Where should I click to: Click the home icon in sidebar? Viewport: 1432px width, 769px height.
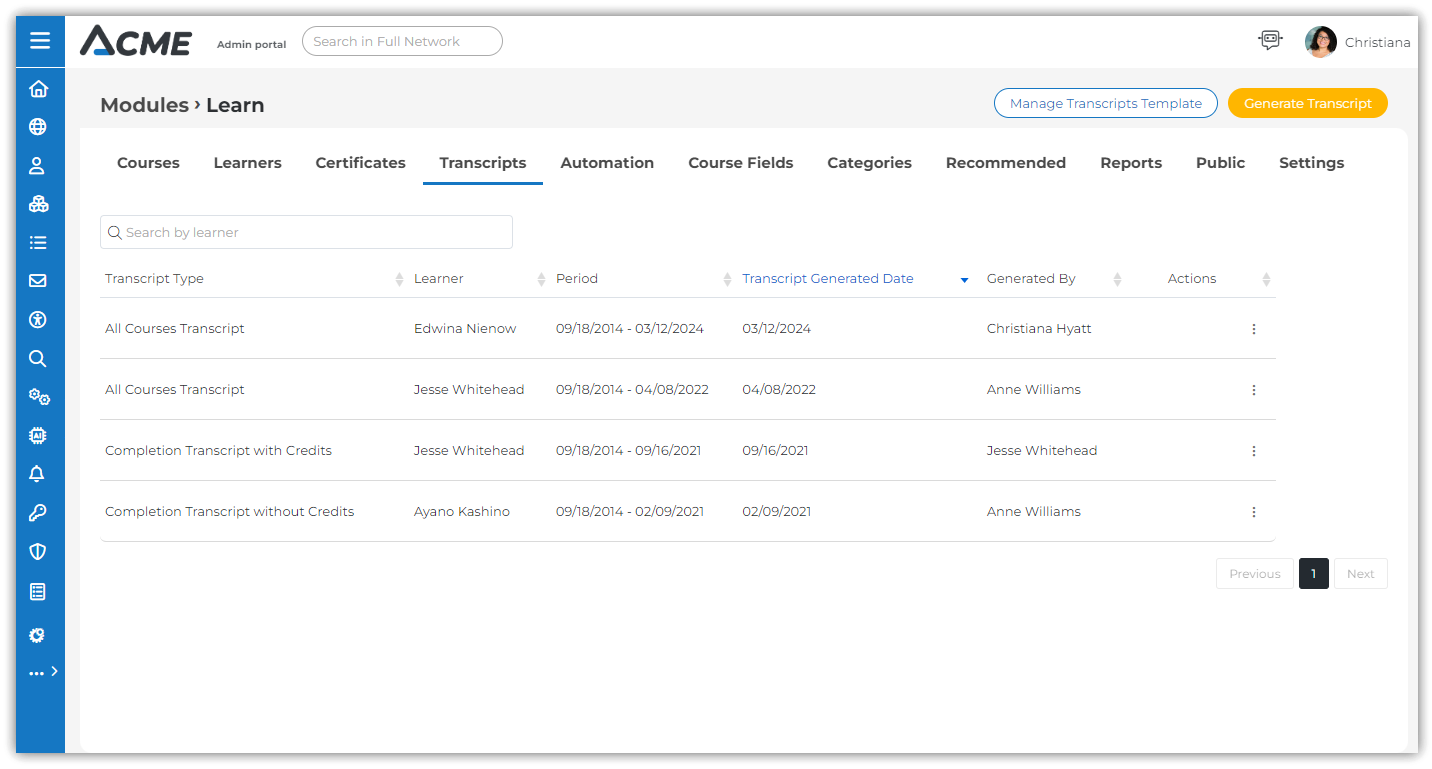click(38, 89)
